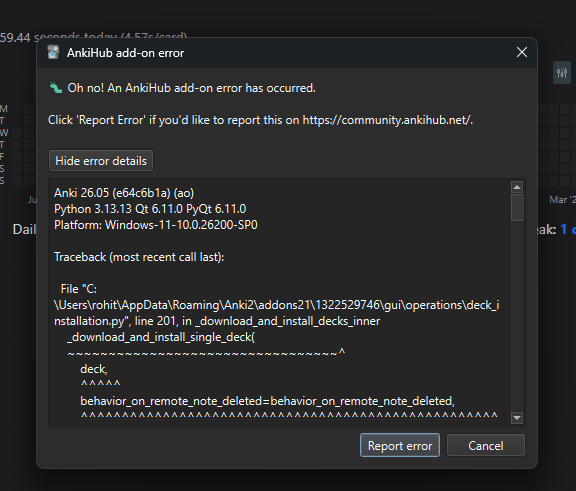576x491 pixels.
Task: Open the sliders settings icon behind the dialog
Action: [x=562, y=73]
